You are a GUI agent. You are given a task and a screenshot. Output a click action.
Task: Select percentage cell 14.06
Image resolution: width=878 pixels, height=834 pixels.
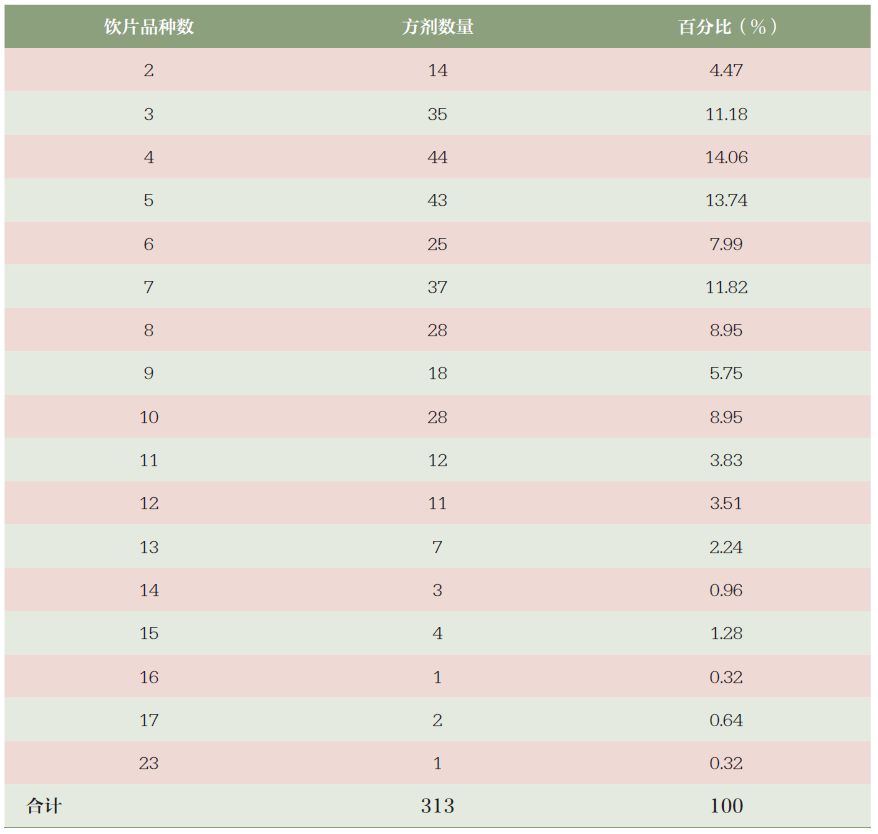pyautogui.click(x=727, y=157)
